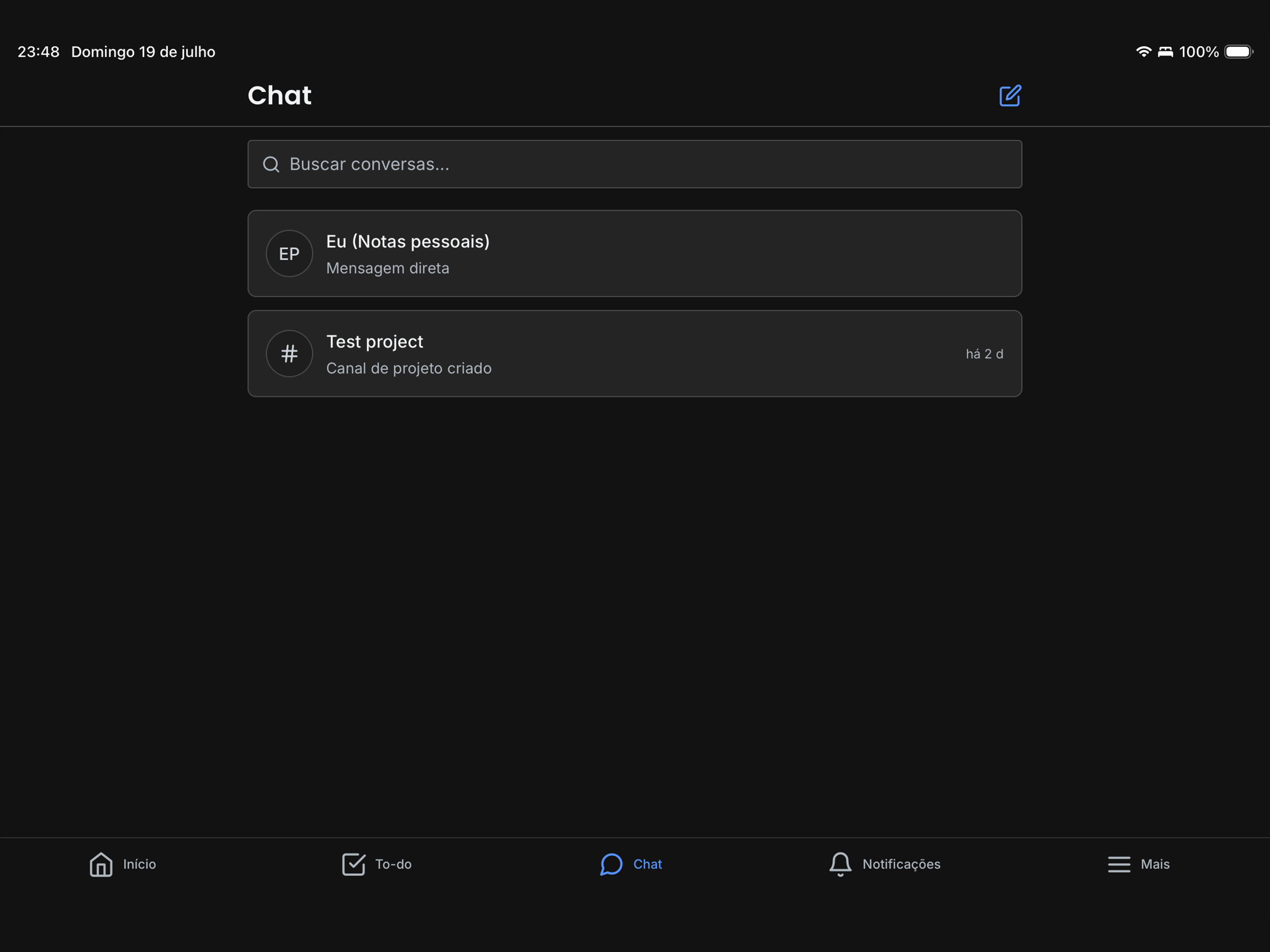
Task: Focus the Buscar conversas search field
Action: point(635,164)
